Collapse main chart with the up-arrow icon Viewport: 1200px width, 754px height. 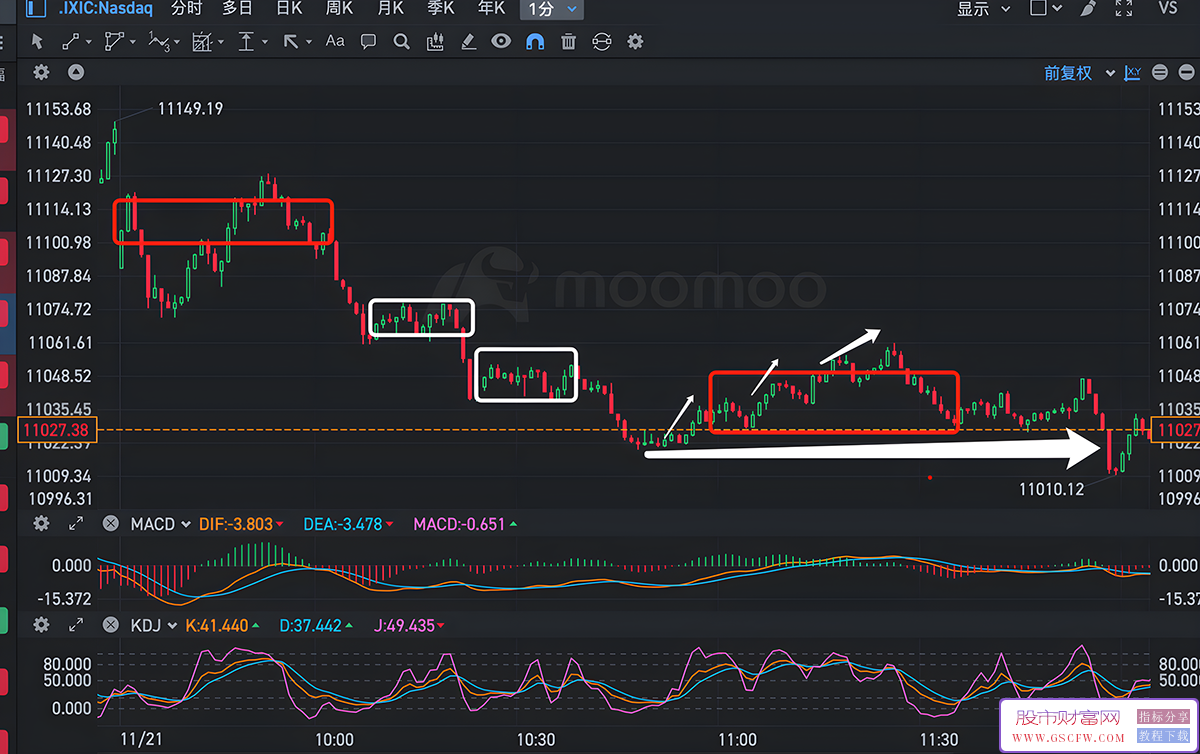point(75,72)
